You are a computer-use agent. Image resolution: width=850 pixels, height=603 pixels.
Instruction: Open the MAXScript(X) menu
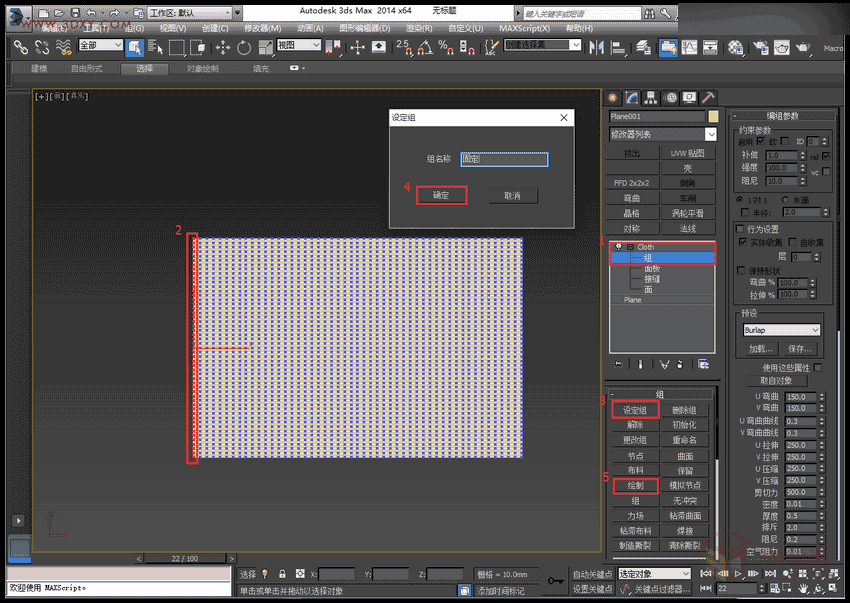(525, 28)
